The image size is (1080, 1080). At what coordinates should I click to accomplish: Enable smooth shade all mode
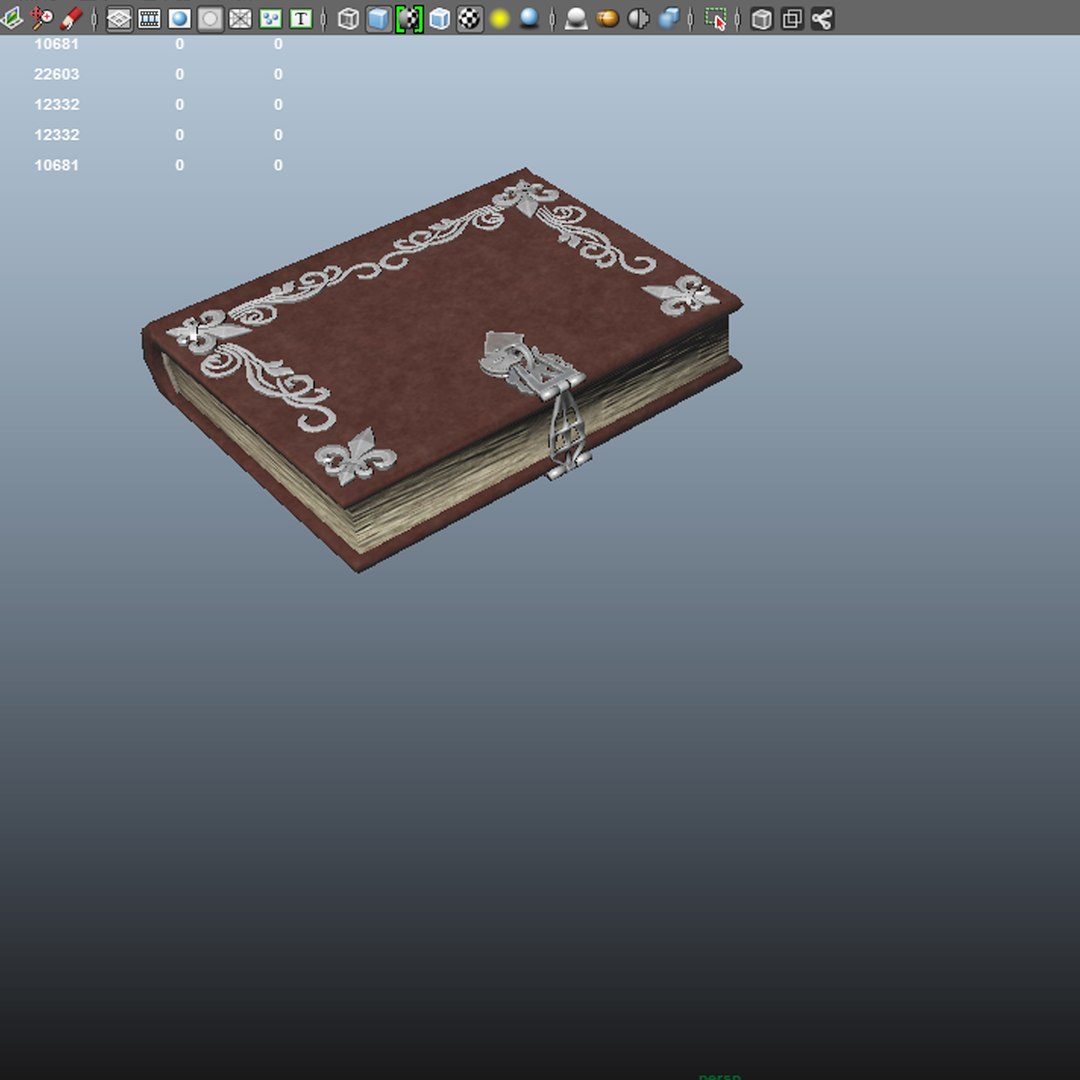379,19
